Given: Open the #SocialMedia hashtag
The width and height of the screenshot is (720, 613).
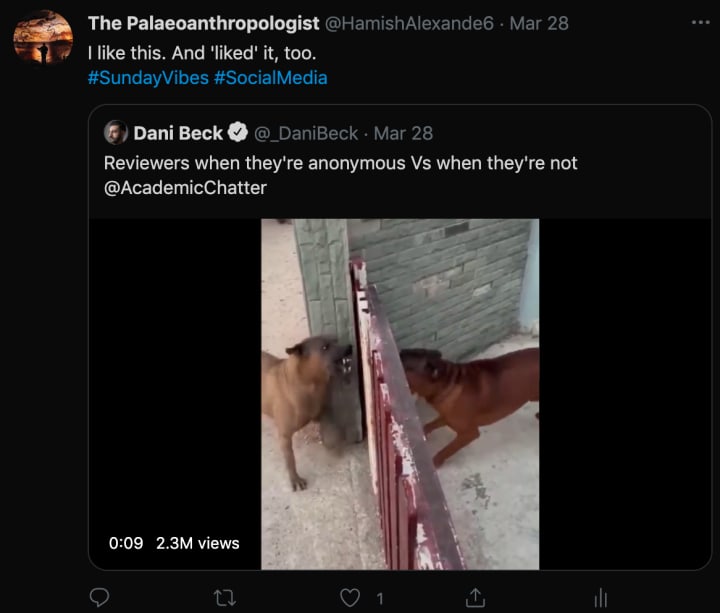Looking at the screenshot, I should [x=270, y=78].
